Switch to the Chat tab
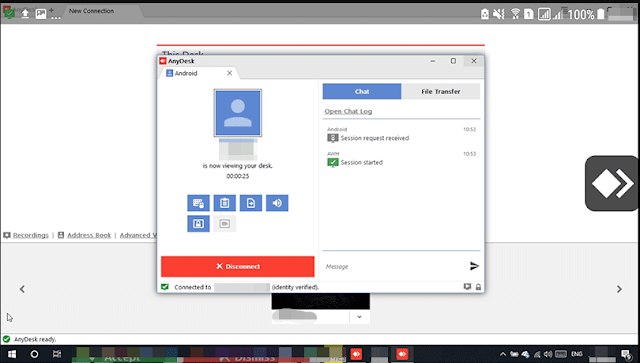The height and width of the screenshot is (363, 640). pyautogui.click(x=362, y=91)
